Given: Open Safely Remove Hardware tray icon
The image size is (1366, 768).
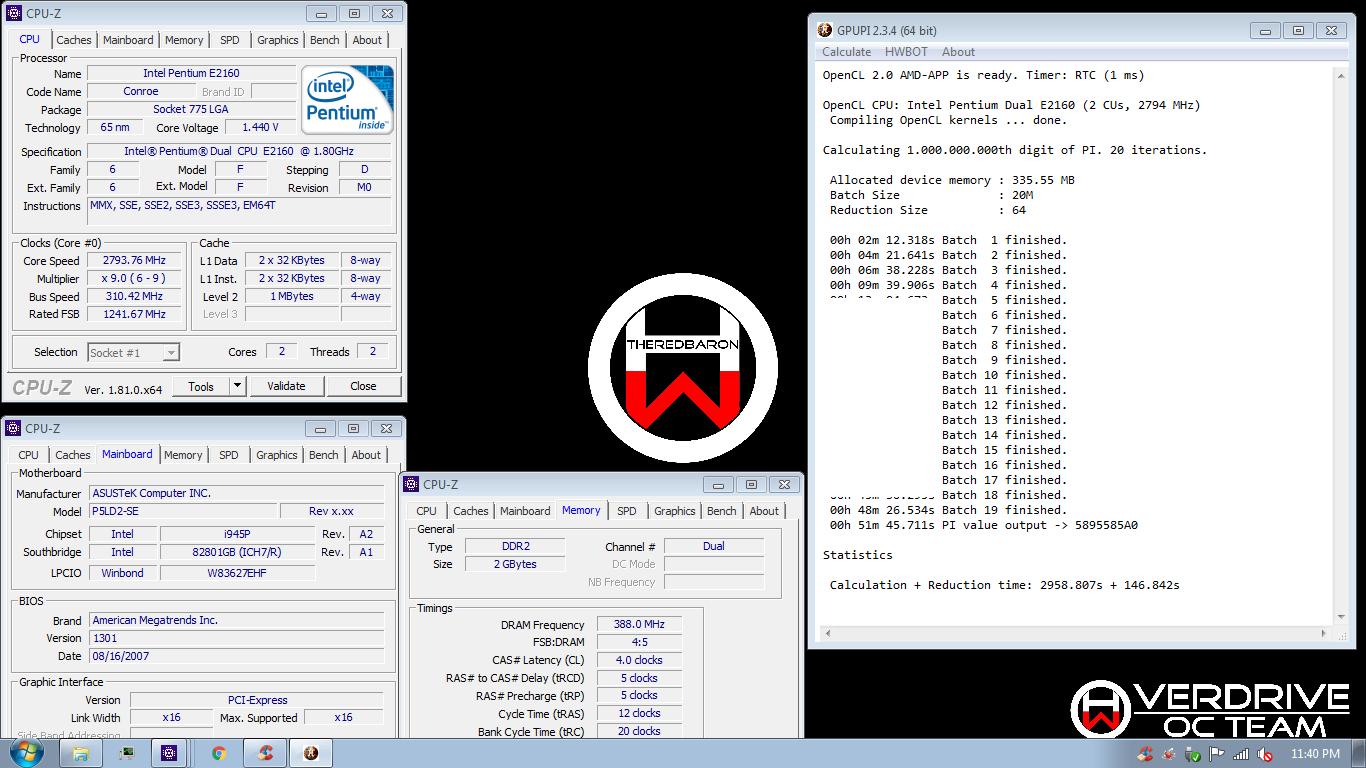Looking at the screenshot, I should coord(1193,754).
